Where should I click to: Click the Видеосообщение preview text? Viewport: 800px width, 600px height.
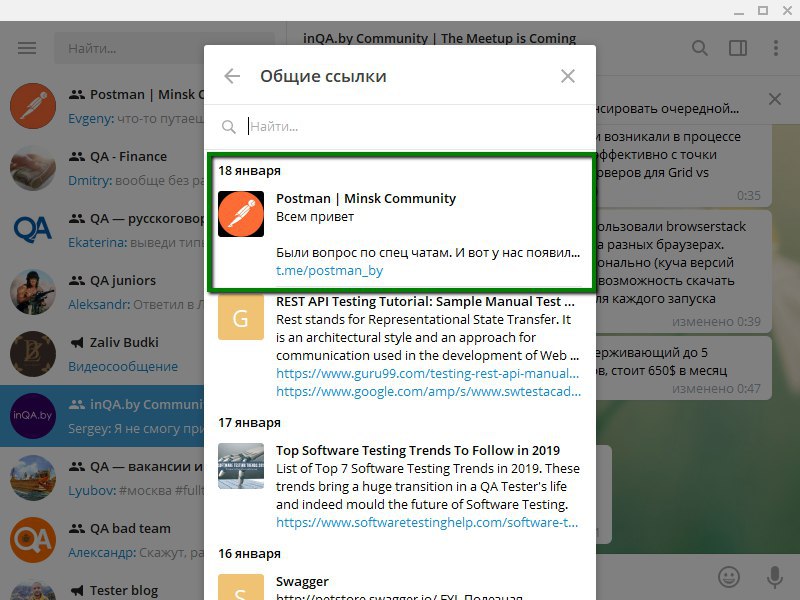[x=123, y=366]
